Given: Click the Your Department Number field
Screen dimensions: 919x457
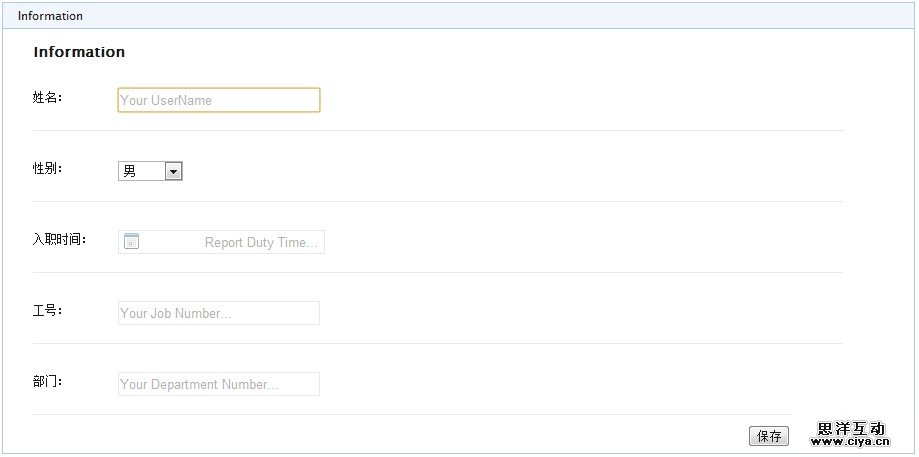Looking at the screenshot, I should 219,384.
